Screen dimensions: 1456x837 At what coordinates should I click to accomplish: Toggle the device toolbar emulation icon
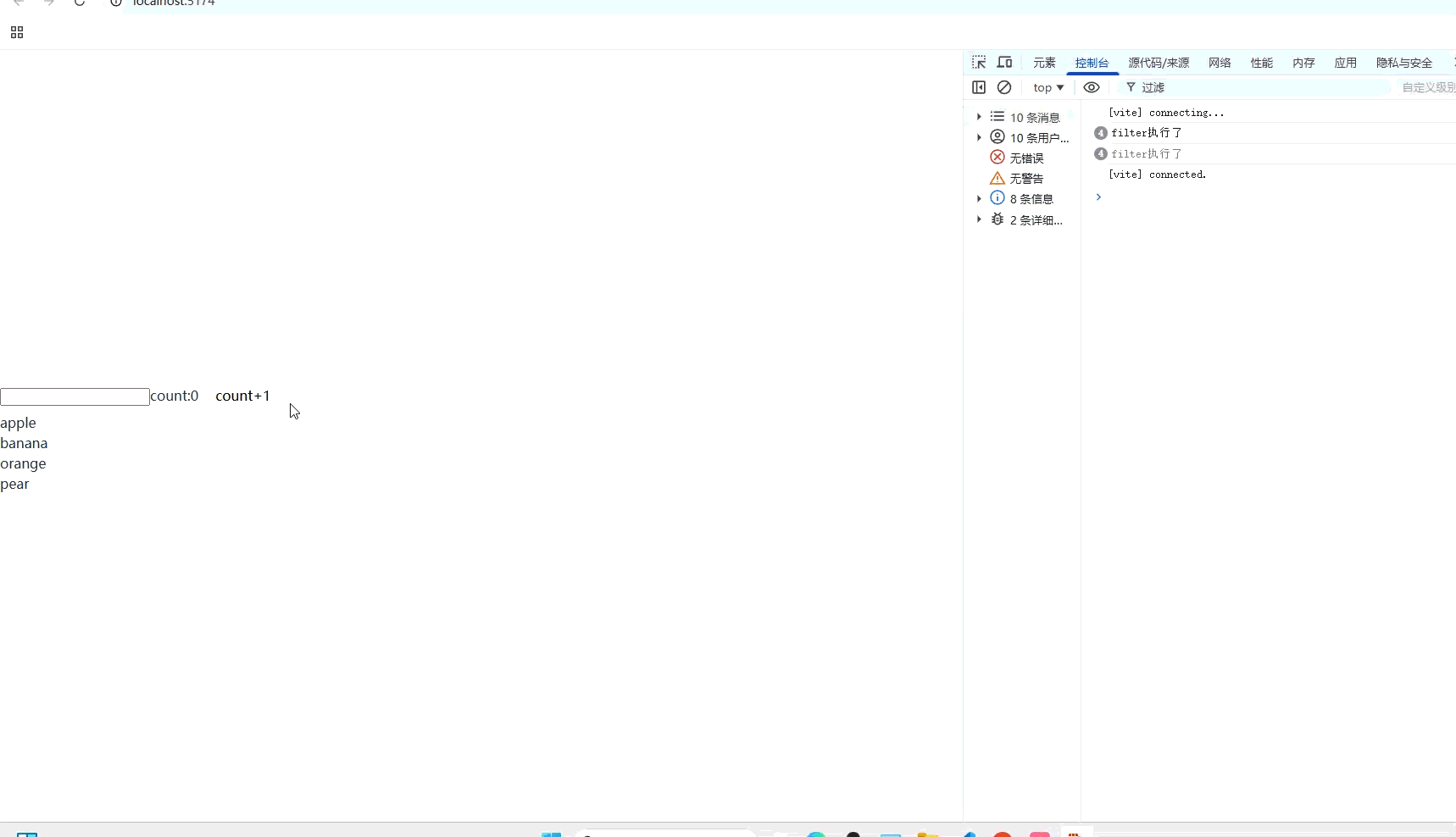pyautogui.click(x=1004, y=63)
